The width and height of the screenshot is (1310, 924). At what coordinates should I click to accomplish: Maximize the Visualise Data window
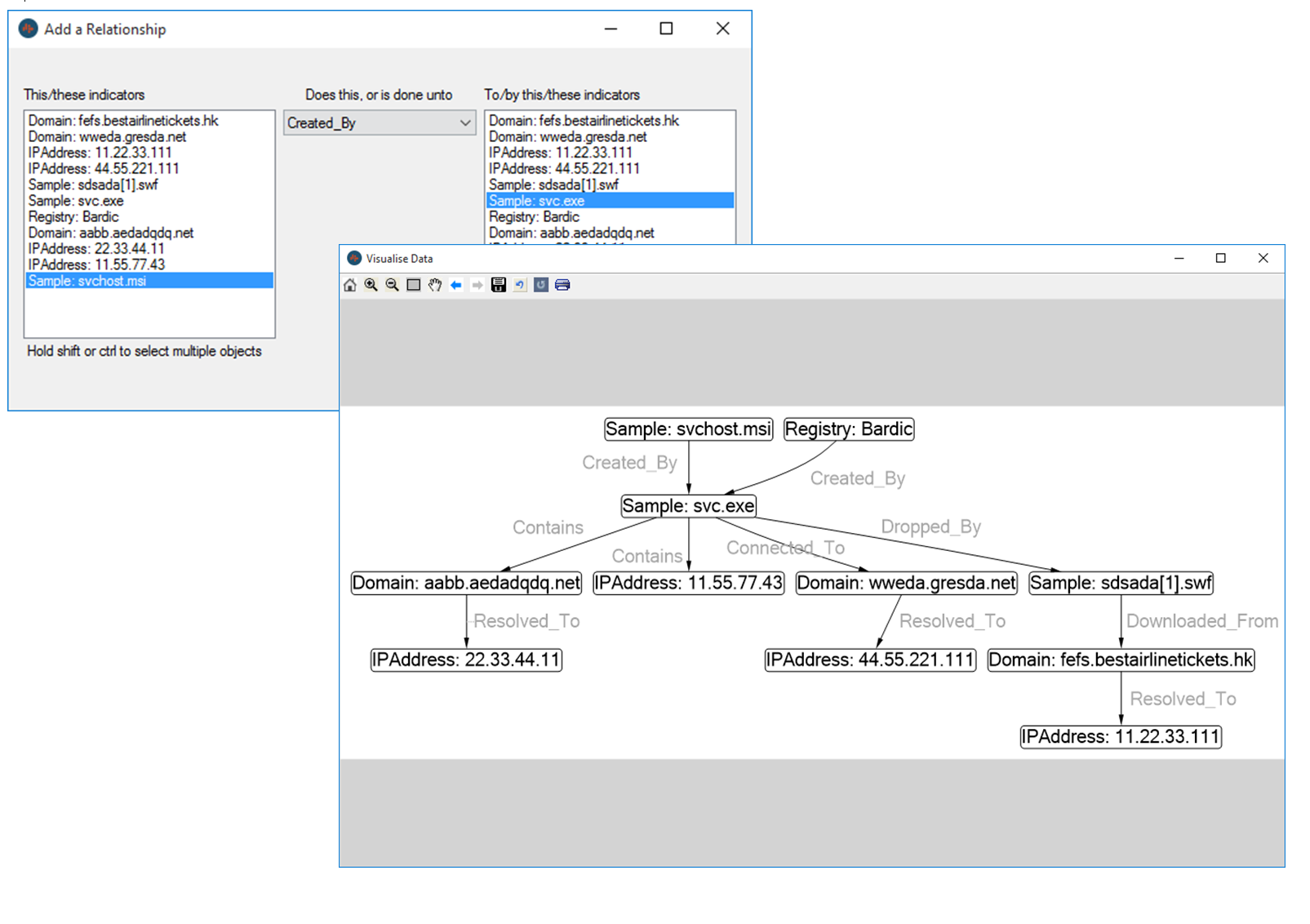tap(1221, 258)
